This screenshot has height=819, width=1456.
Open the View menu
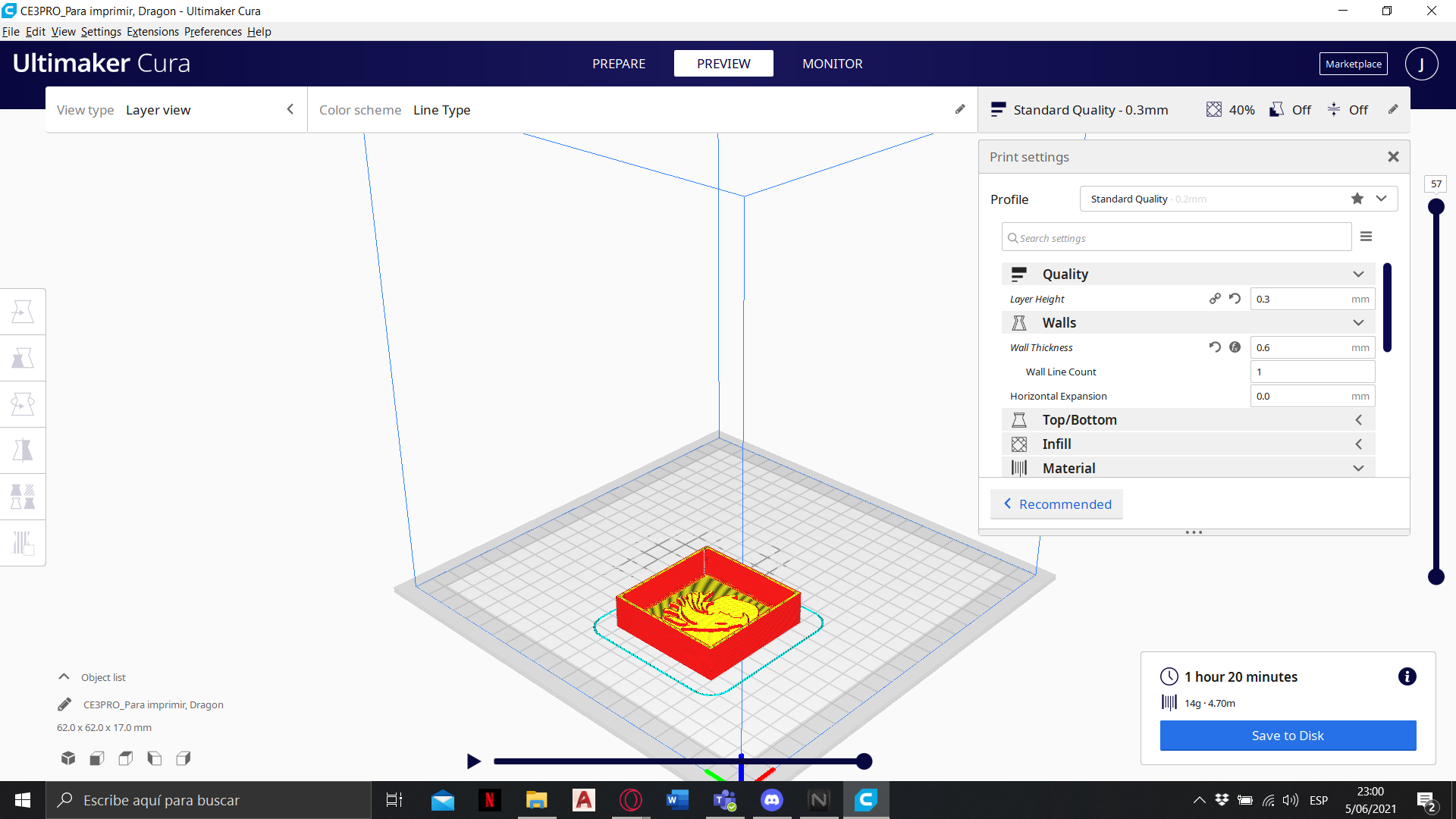click(63, 32)
